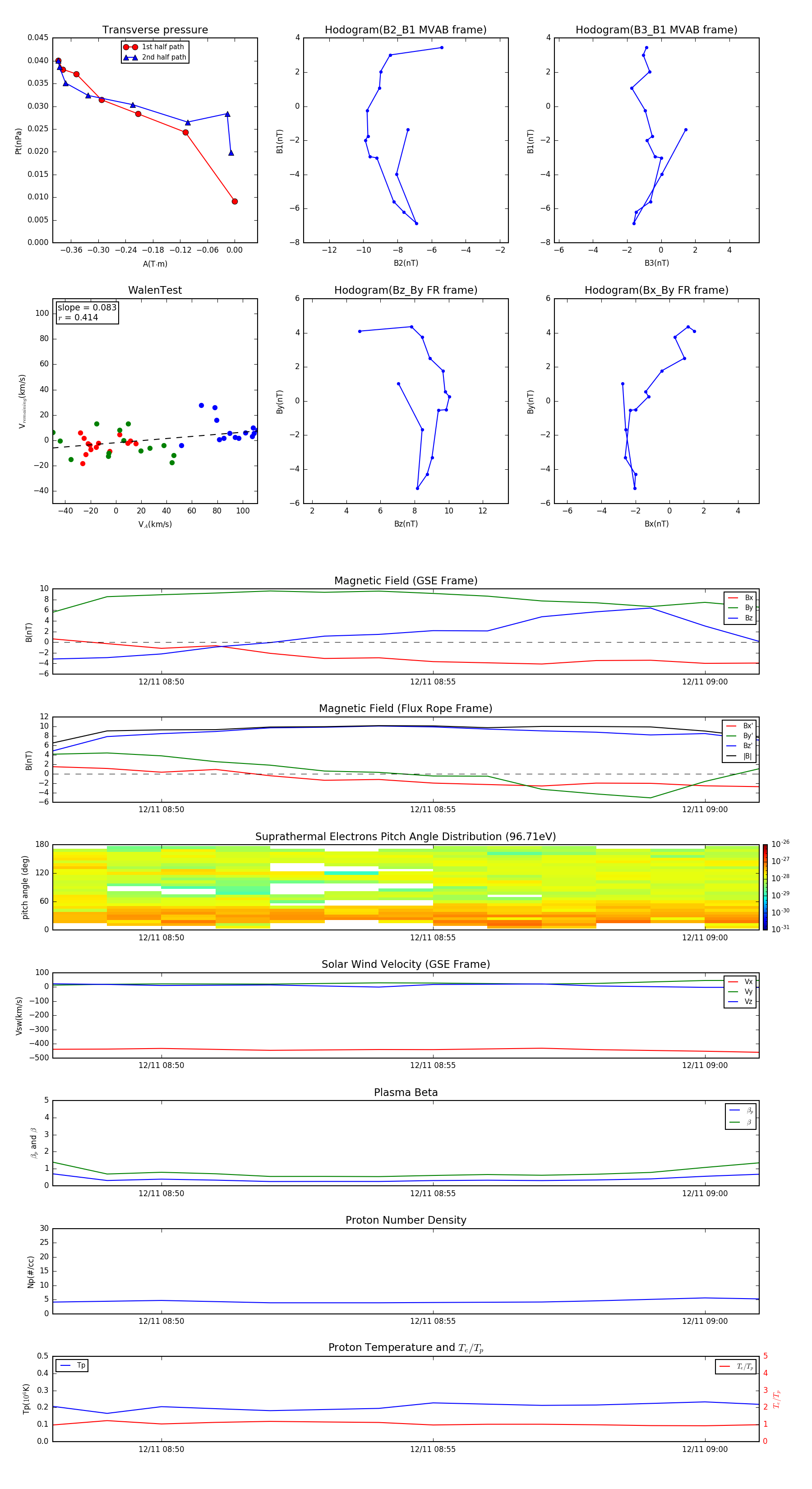Select the 'r = 0.414' annotation
Viewport: 812px width, 1489px height.
78,317
